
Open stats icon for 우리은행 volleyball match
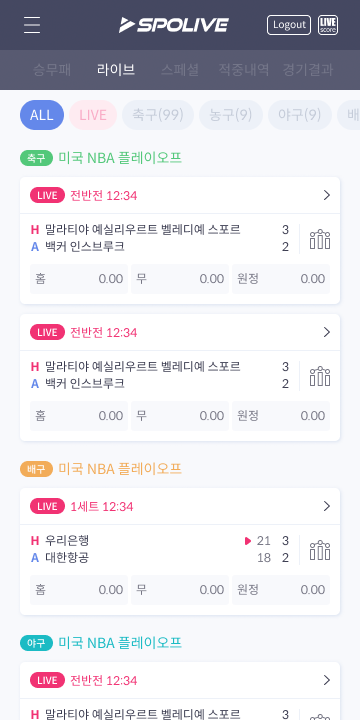pyautogui.click(x=320, y=550)
